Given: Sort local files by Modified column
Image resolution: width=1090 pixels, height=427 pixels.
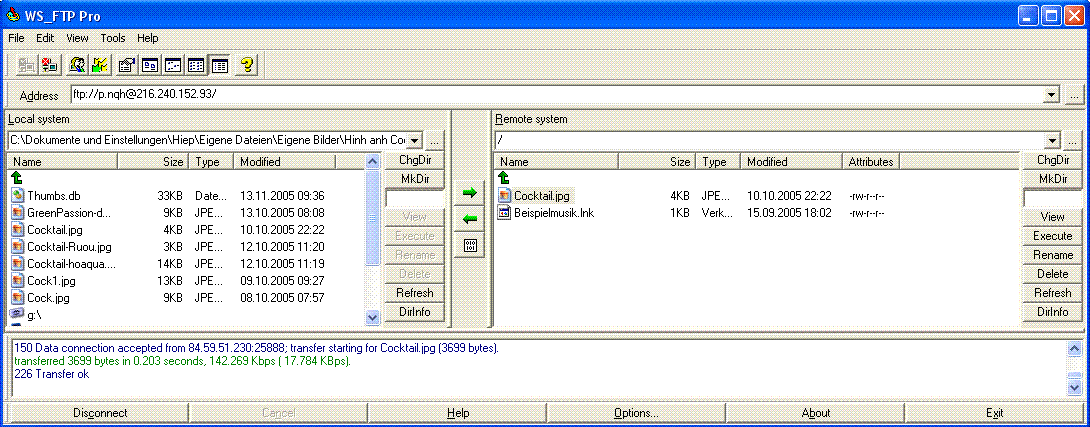Looking at the screenshot, I should [284, 162].
